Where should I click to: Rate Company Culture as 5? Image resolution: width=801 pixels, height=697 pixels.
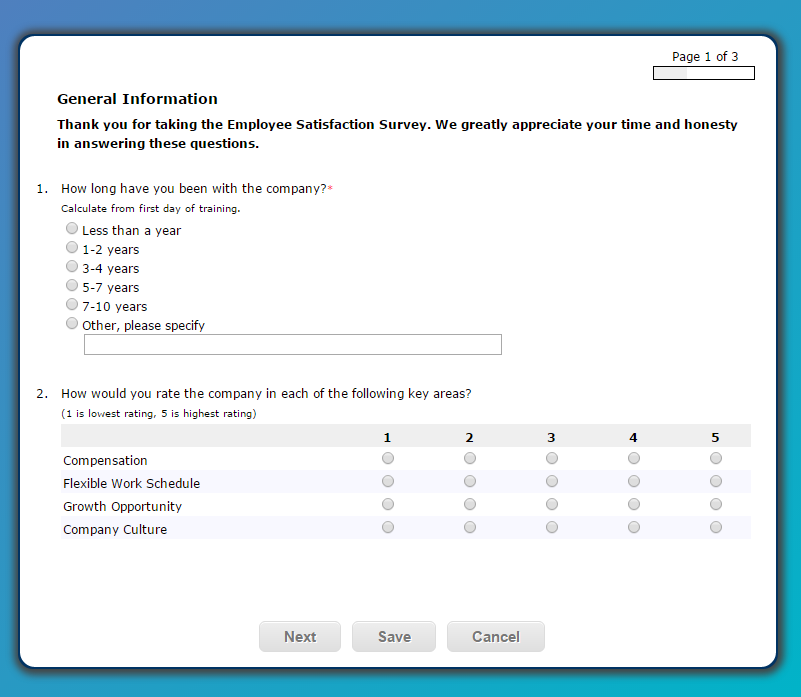coord(715,527)
